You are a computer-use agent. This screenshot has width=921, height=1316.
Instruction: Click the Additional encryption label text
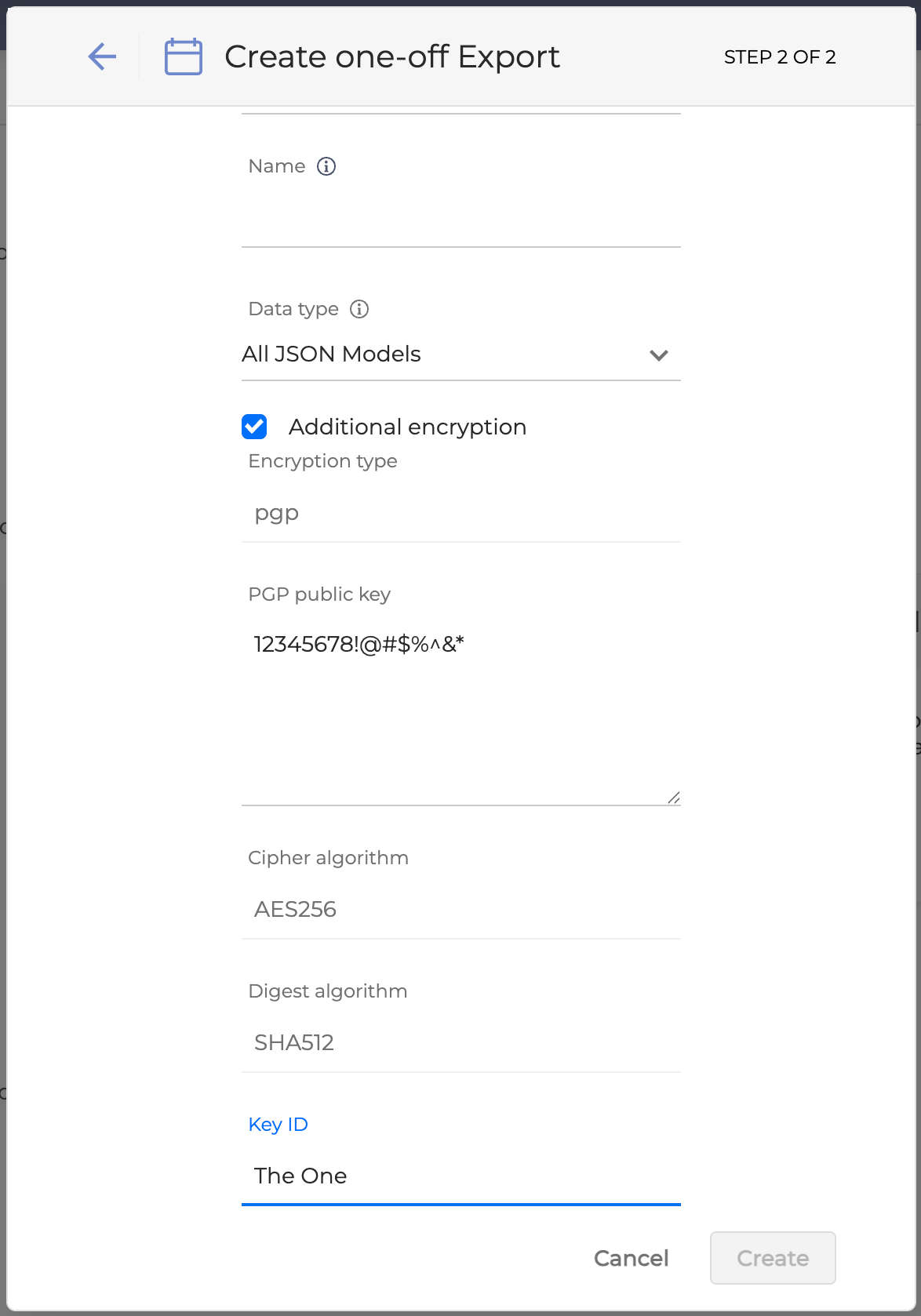tap(407, 427)
